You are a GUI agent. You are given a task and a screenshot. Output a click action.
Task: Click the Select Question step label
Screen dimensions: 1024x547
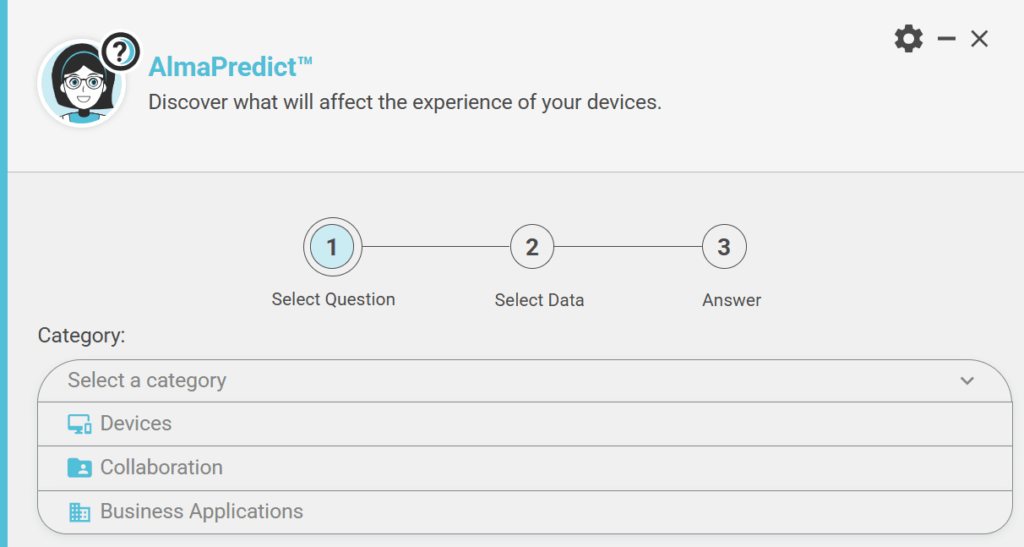333,299
